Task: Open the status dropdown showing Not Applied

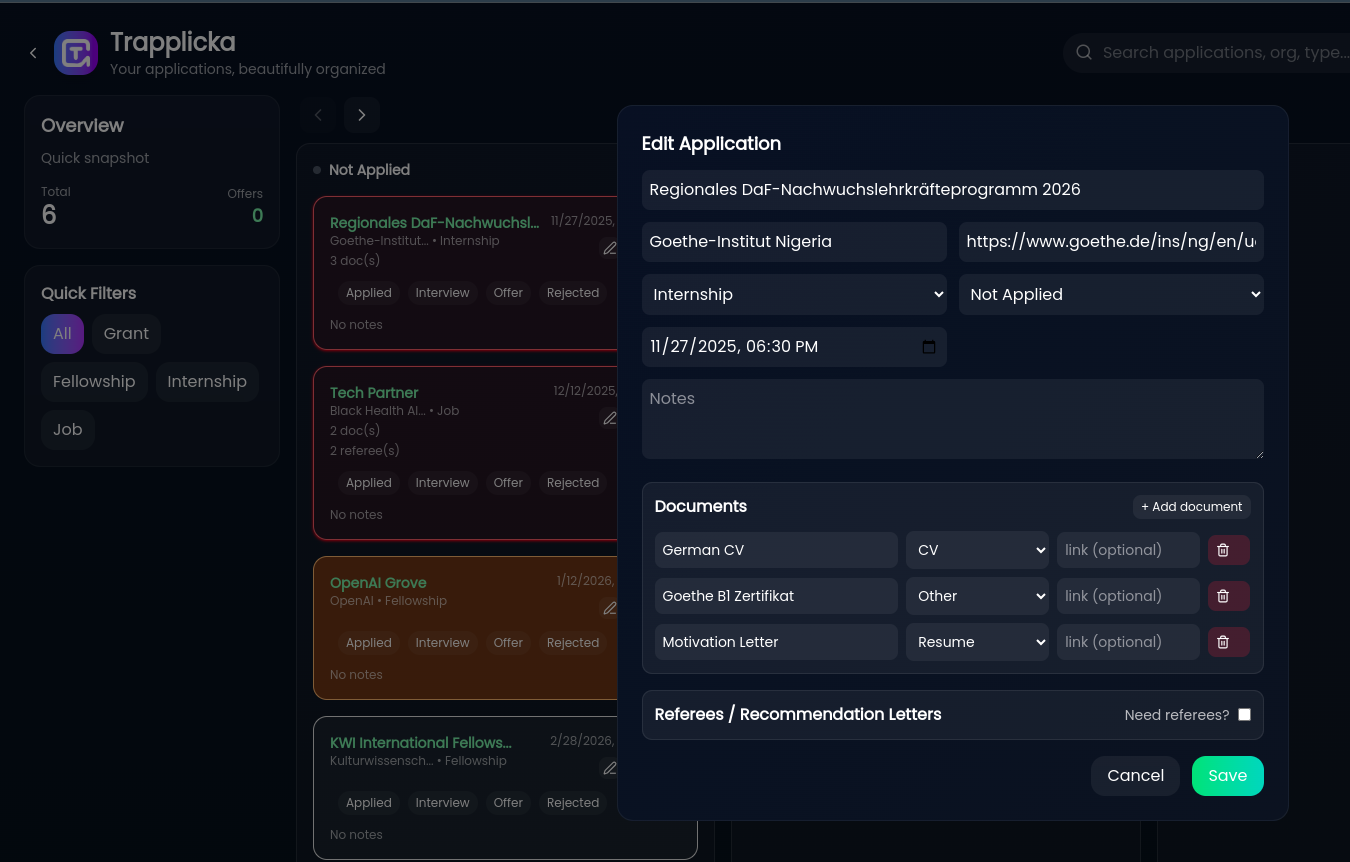Action: [1111, 294]
